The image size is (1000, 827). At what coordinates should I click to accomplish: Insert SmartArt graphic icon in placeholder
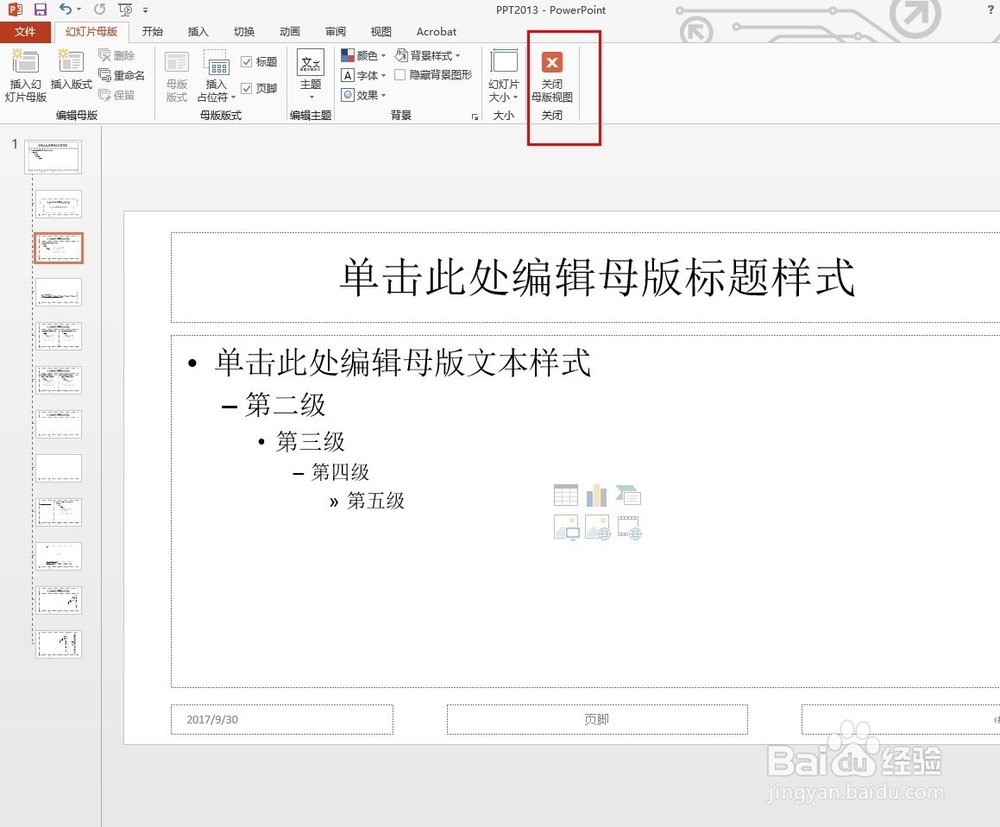pyautogui.click(x=628, y=495)
